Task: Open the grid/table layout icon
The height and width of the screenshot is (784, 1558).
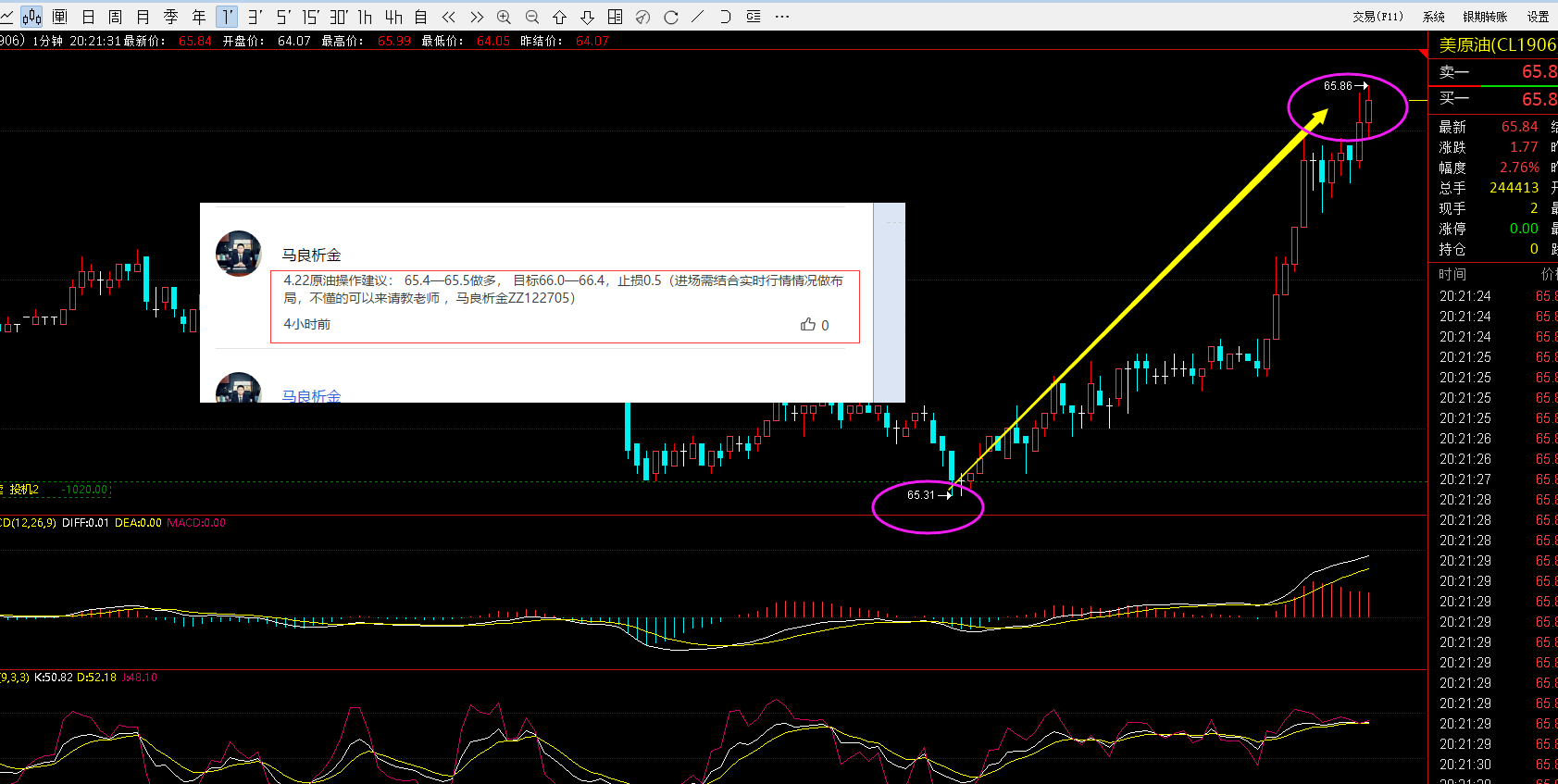Action: coord(616,17)
